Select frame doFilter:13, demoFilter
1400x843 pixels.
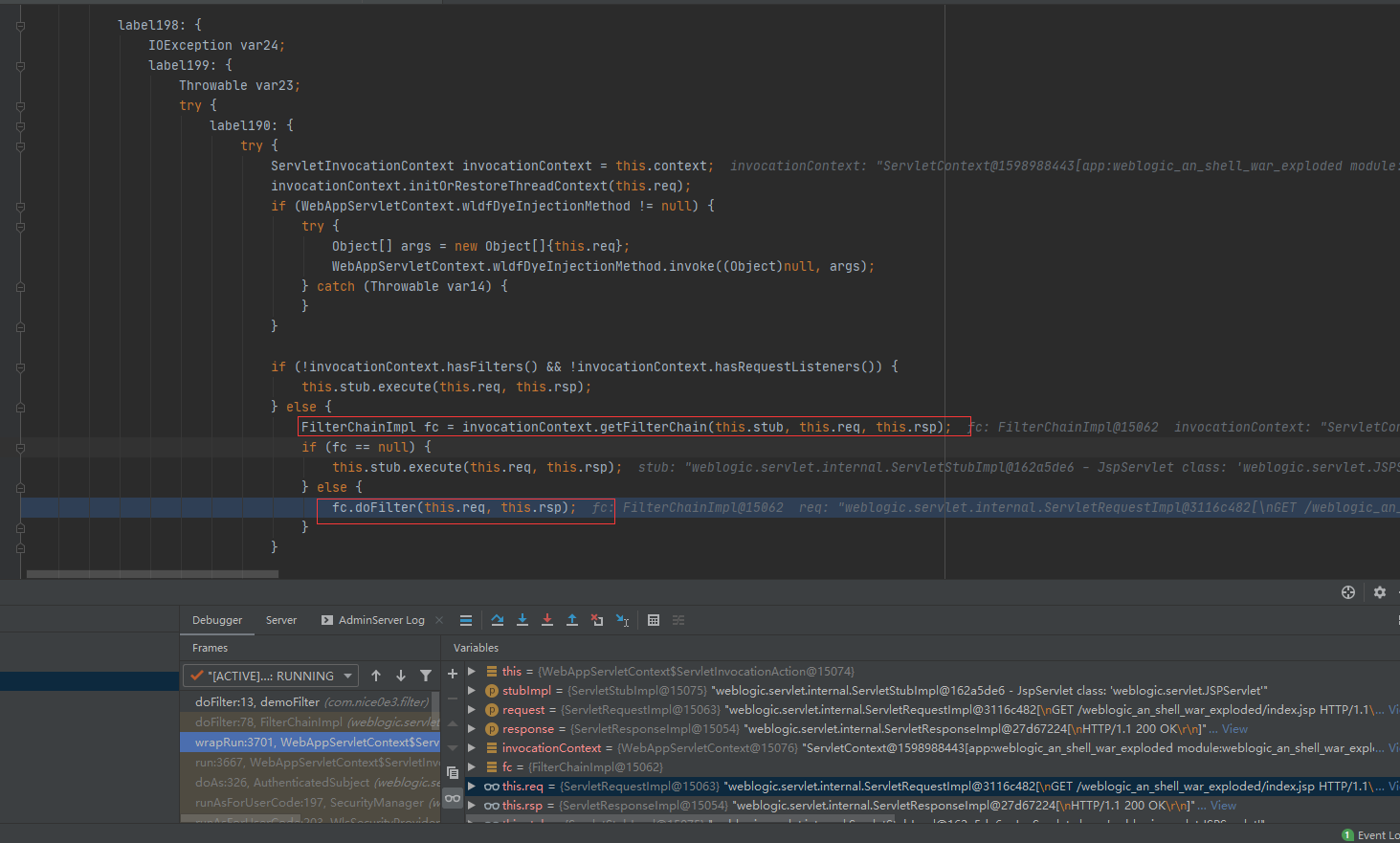[x=311, y=702]
